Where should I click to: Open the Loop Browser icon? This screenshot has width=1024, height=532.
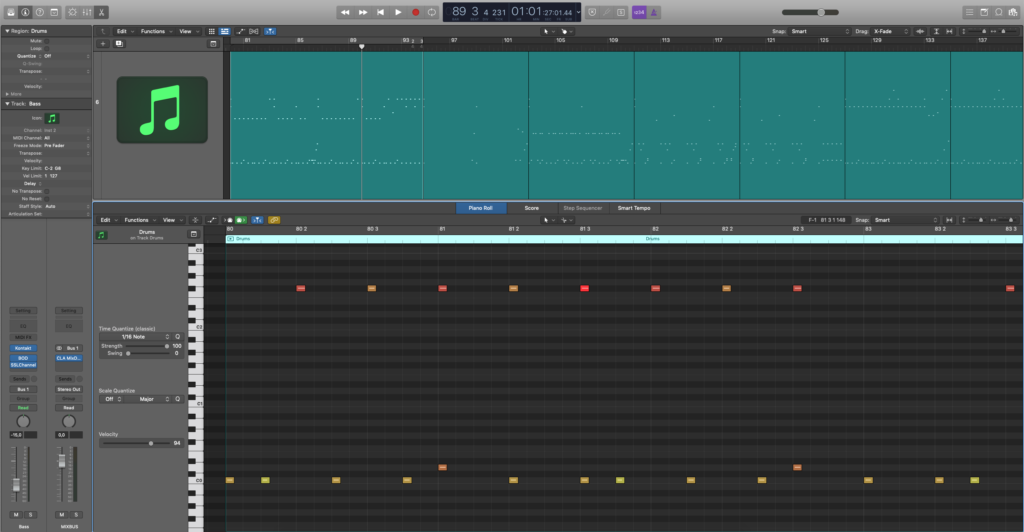tap(999, 12)
